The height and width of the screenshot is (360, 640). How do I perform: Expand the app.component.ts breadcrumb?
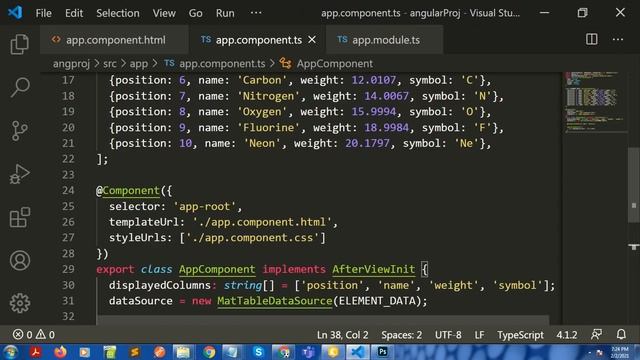tap(215, 64)
